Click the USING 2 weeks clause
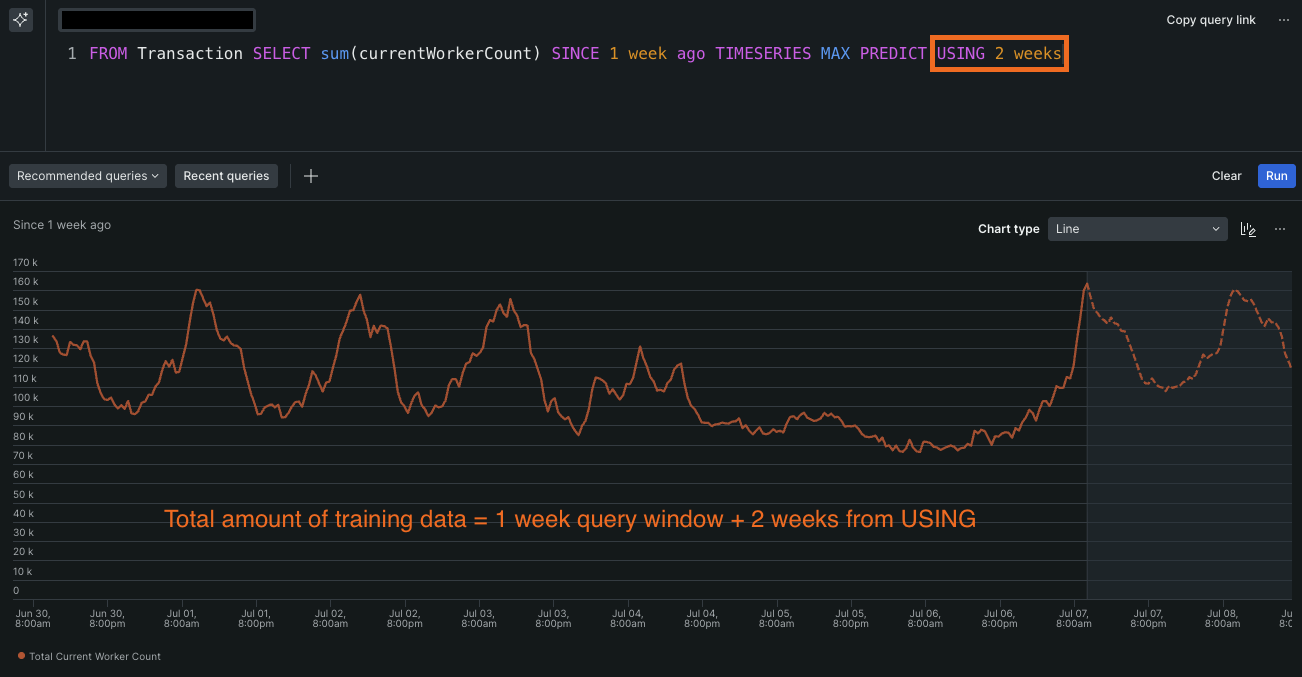 [x=999, y=53]
